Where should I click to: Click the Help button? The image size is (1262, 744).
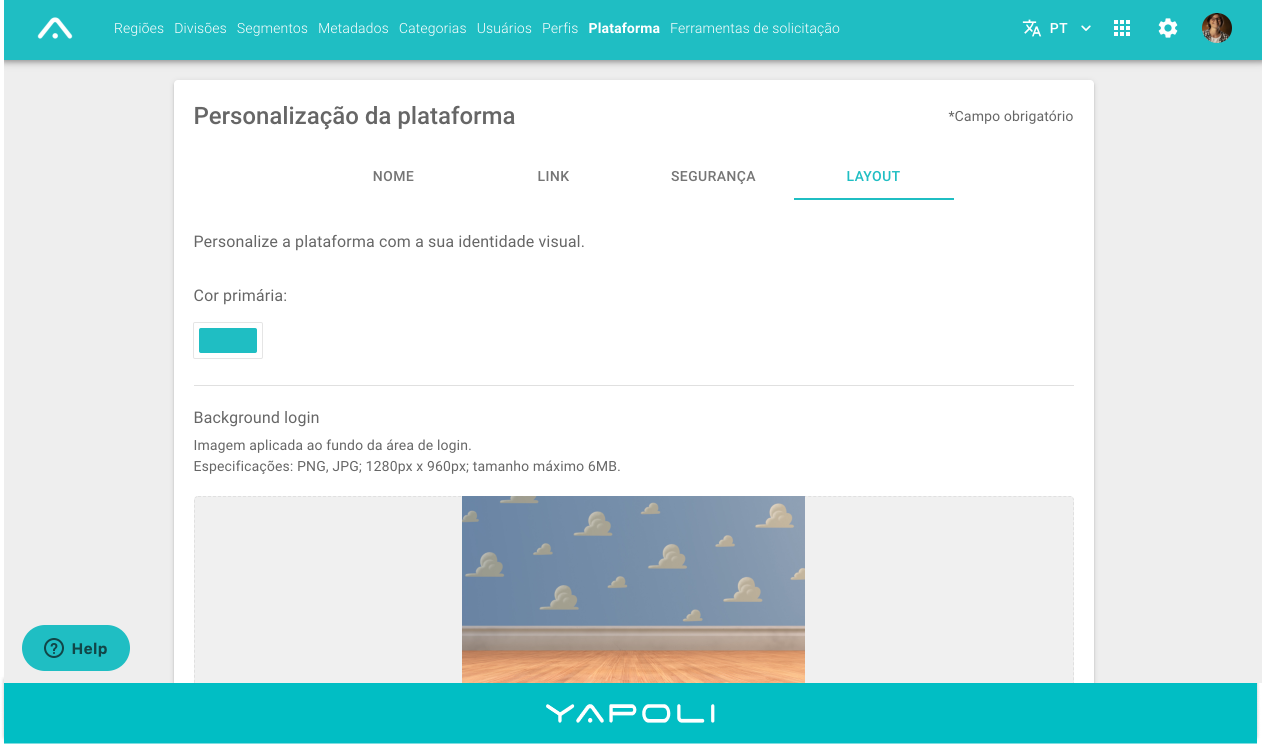[76, 648]
